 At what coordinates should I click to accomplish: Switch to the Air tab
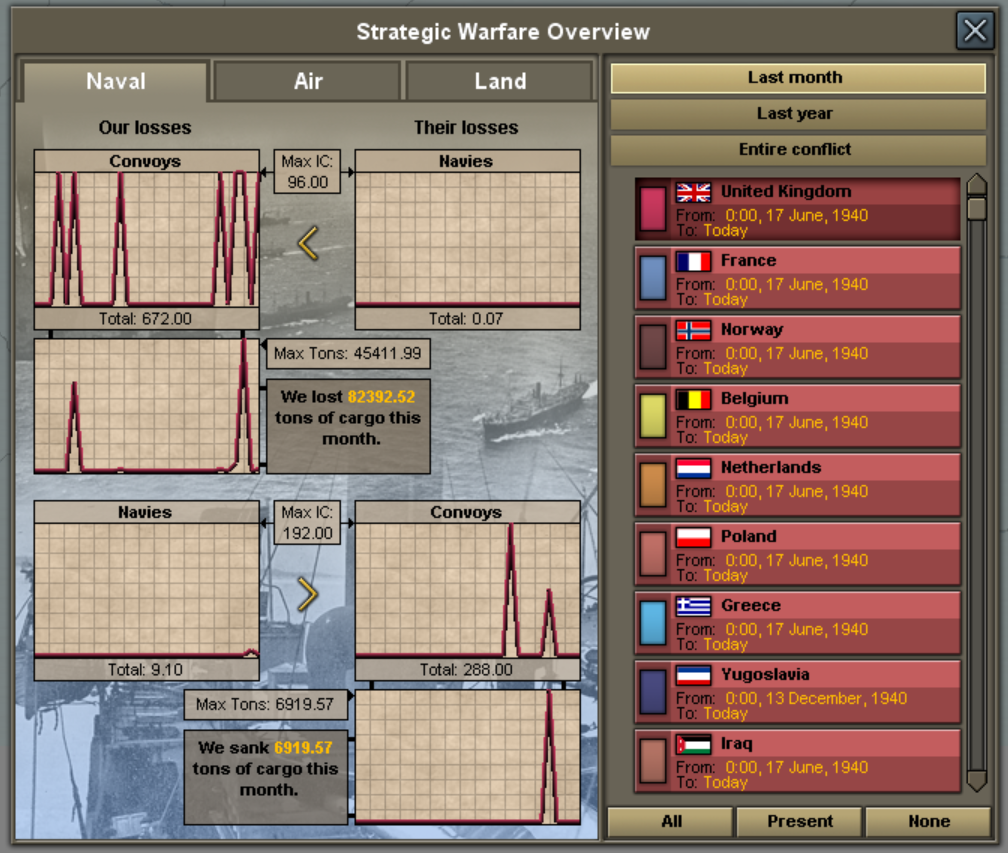[308, 81]
